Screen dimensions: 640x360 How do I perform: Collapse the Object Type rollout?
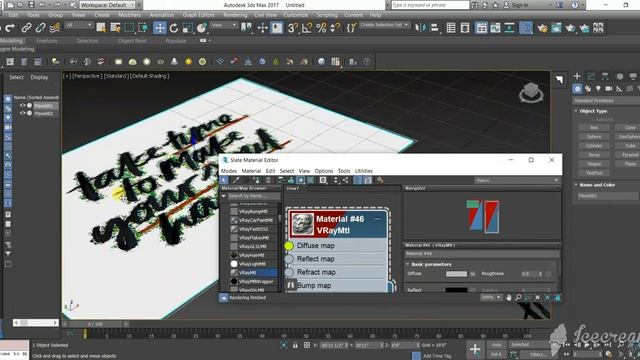click(576, 111)
